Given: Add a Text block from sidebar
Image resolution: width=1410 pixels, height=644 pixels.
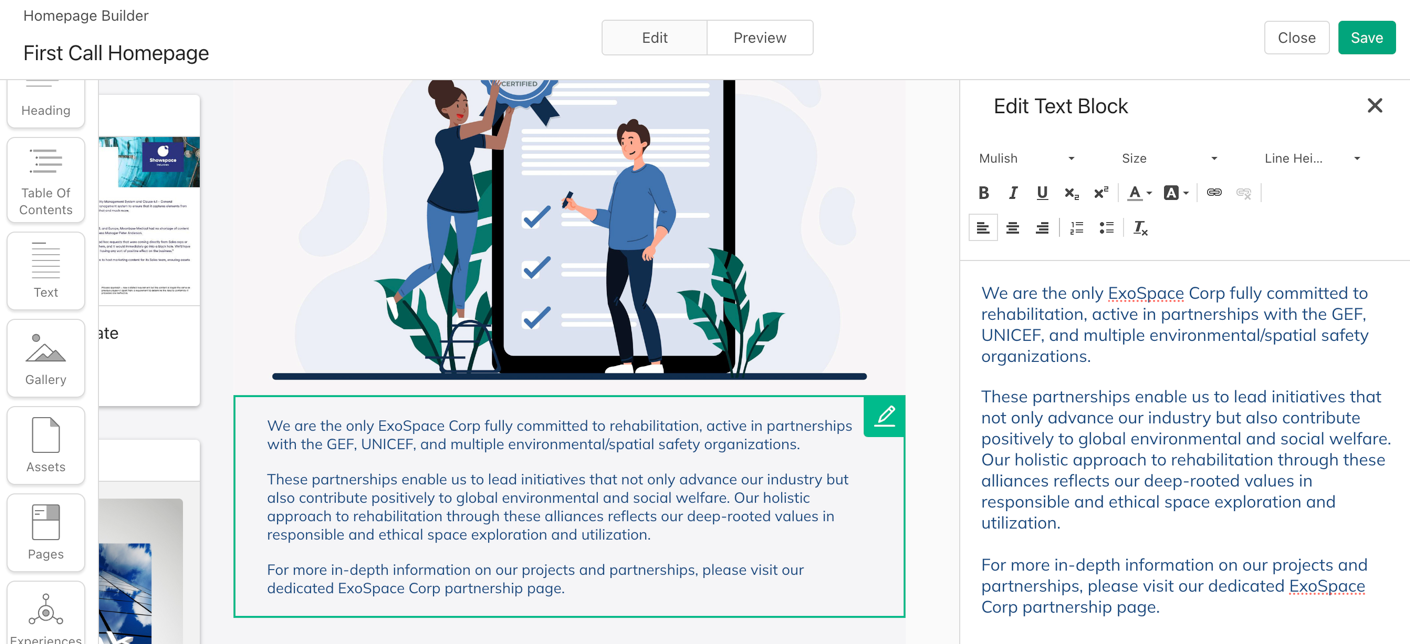Looking at the screenshot, I should click(46, 270).
